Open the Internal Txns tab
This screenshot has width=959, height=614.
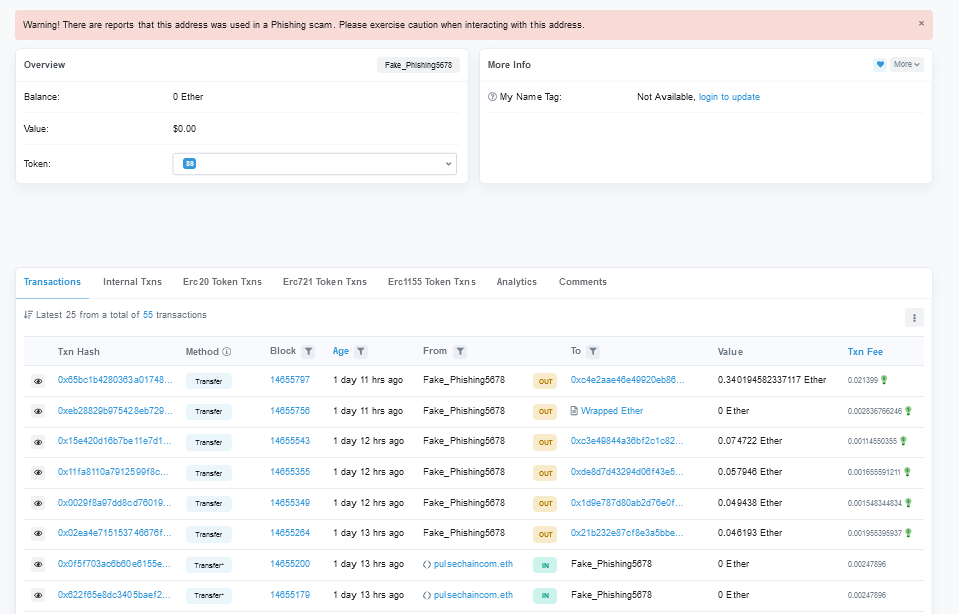tap(132, 282)
